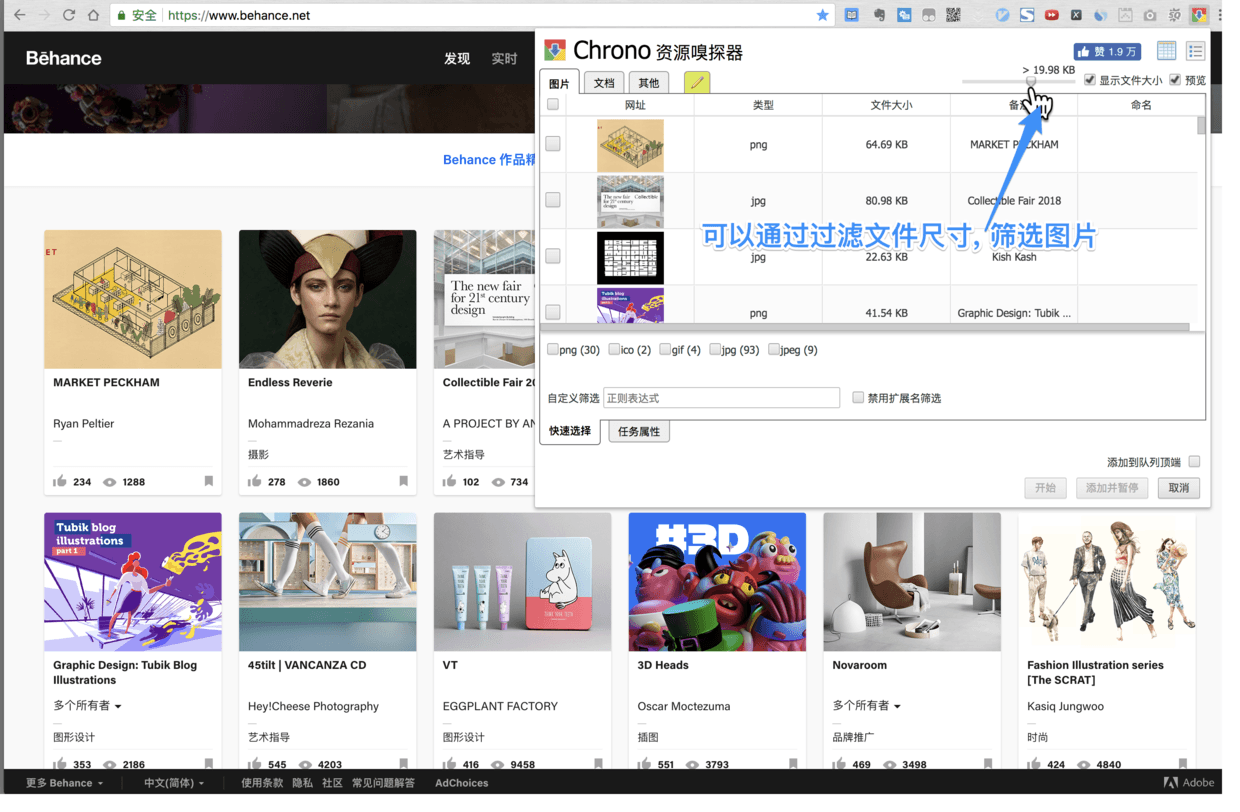Switch Chrono sniffer to list view
This screenshot has height=812, width=1240.
click(1195, 51)
